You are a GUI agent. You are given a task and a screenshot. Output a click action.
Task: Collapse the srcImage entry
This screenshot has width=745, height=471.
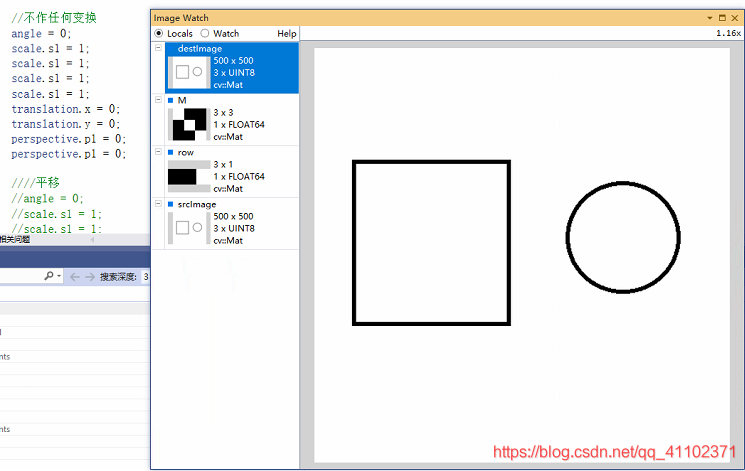(158, 203)
